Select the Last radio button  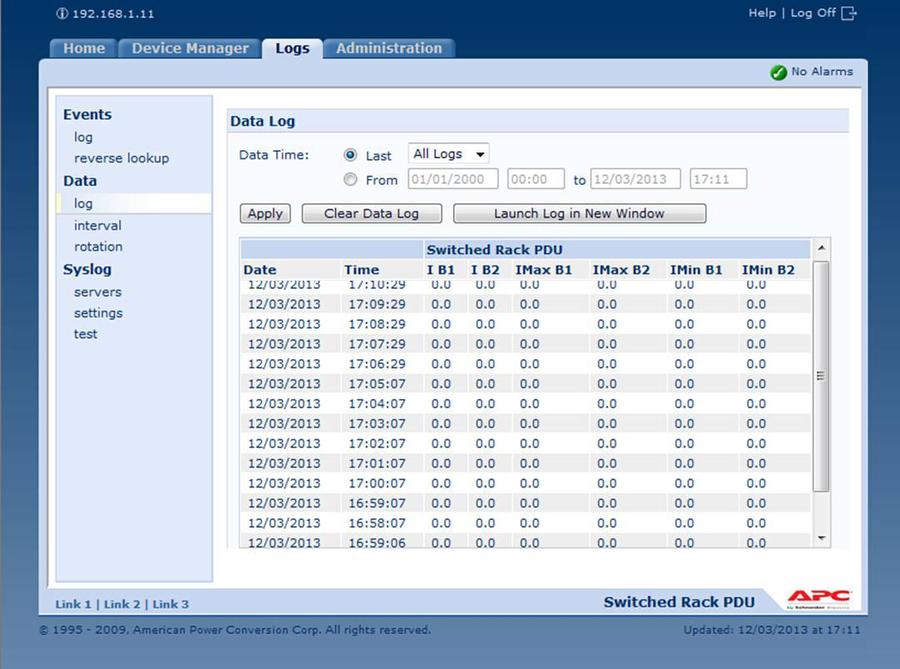(350, 155)
